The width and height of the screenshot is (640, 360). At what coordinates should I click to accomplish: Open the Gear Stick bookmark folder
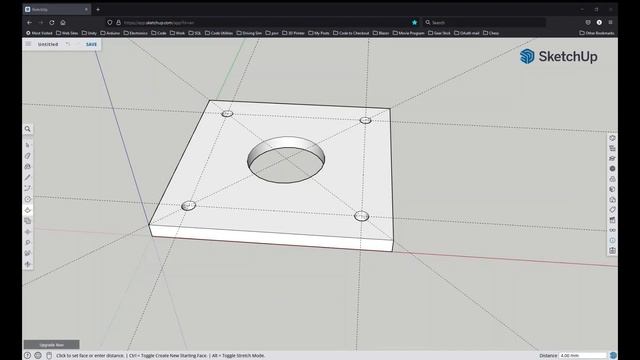[x=439, y=33]
